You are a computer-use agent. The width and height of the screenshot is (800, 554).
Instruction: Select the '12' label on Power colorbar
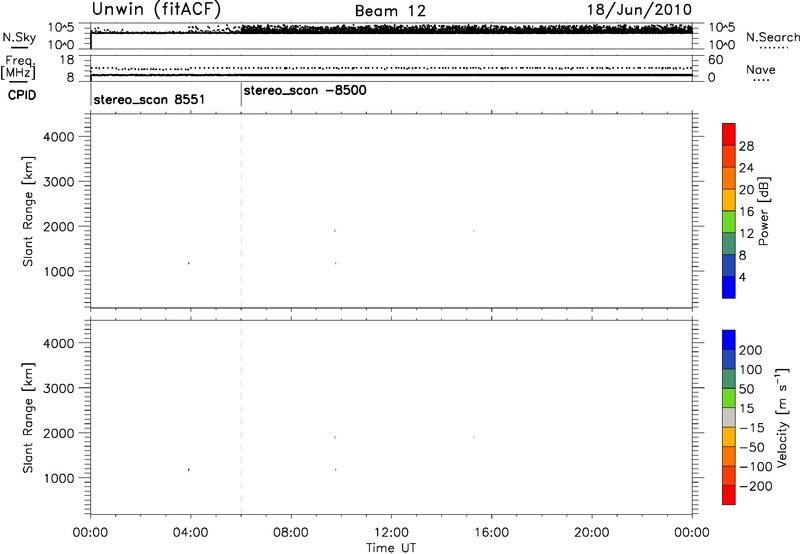tap(746, 234)
